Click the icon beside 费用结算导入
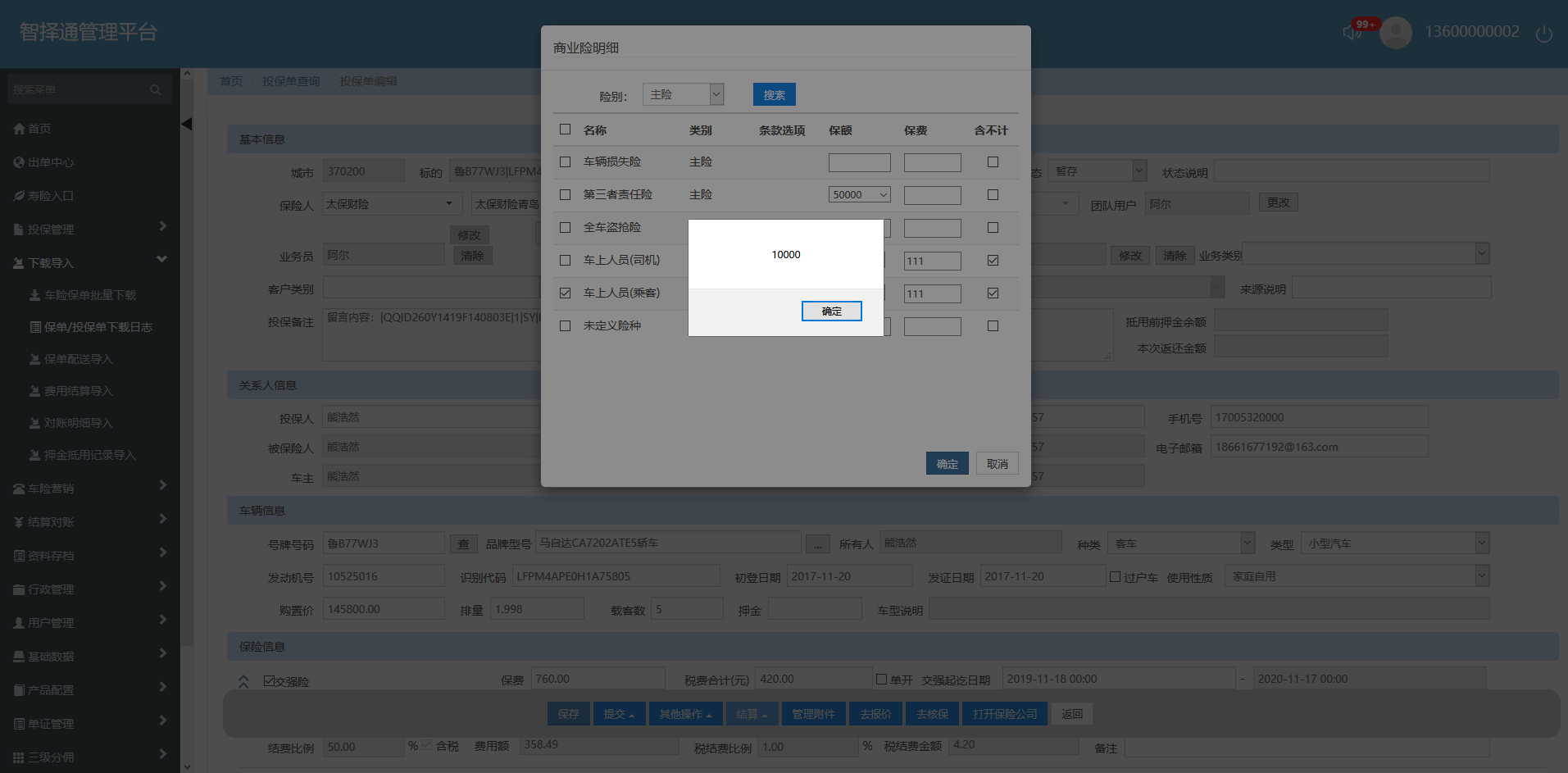The image size is (1568, 773). tap(35, 391)
